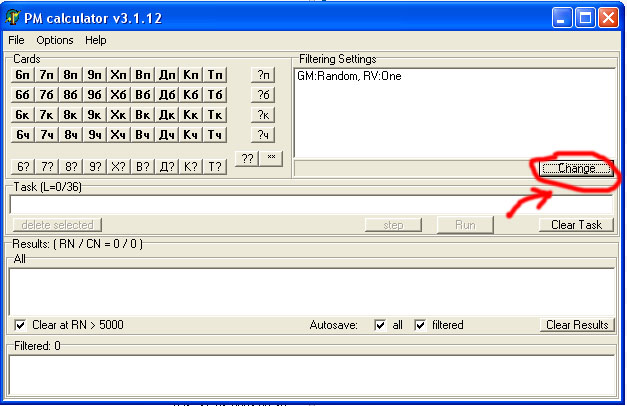This screenshot has width=627, height=406.
Task: Click the PM calculator title bar icon
Action: (x=13, y=18)
